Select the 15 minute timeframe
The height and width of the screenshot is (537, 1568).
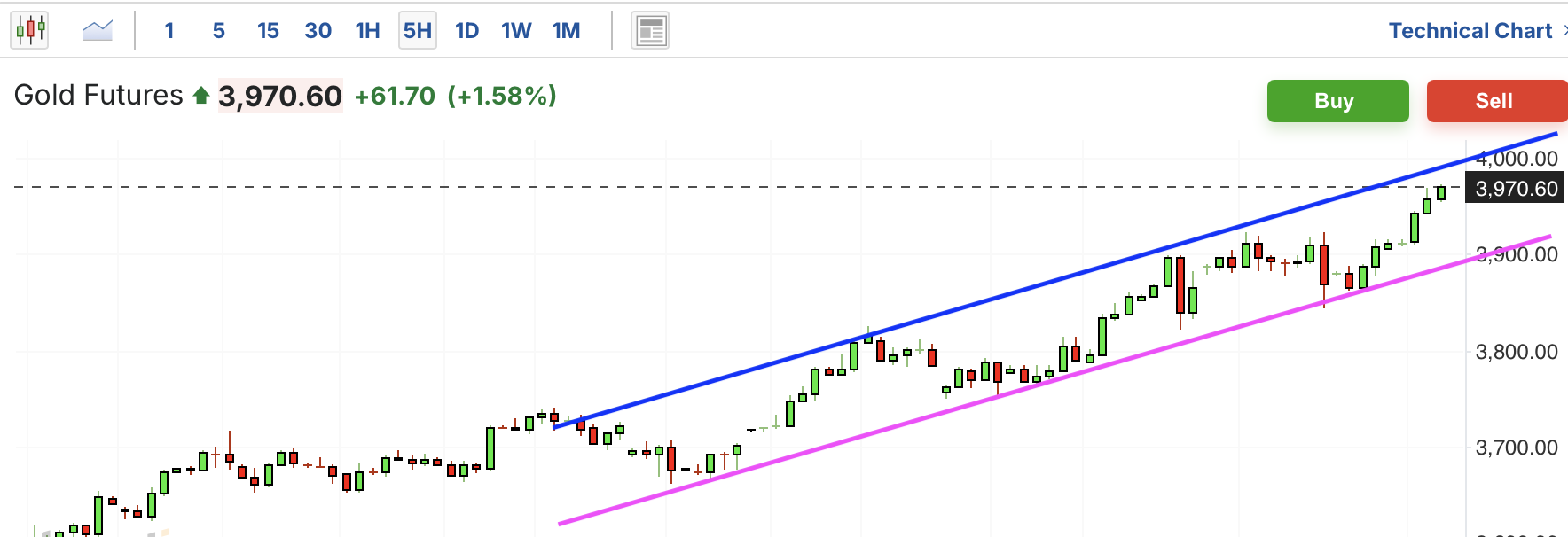(268, 31)
